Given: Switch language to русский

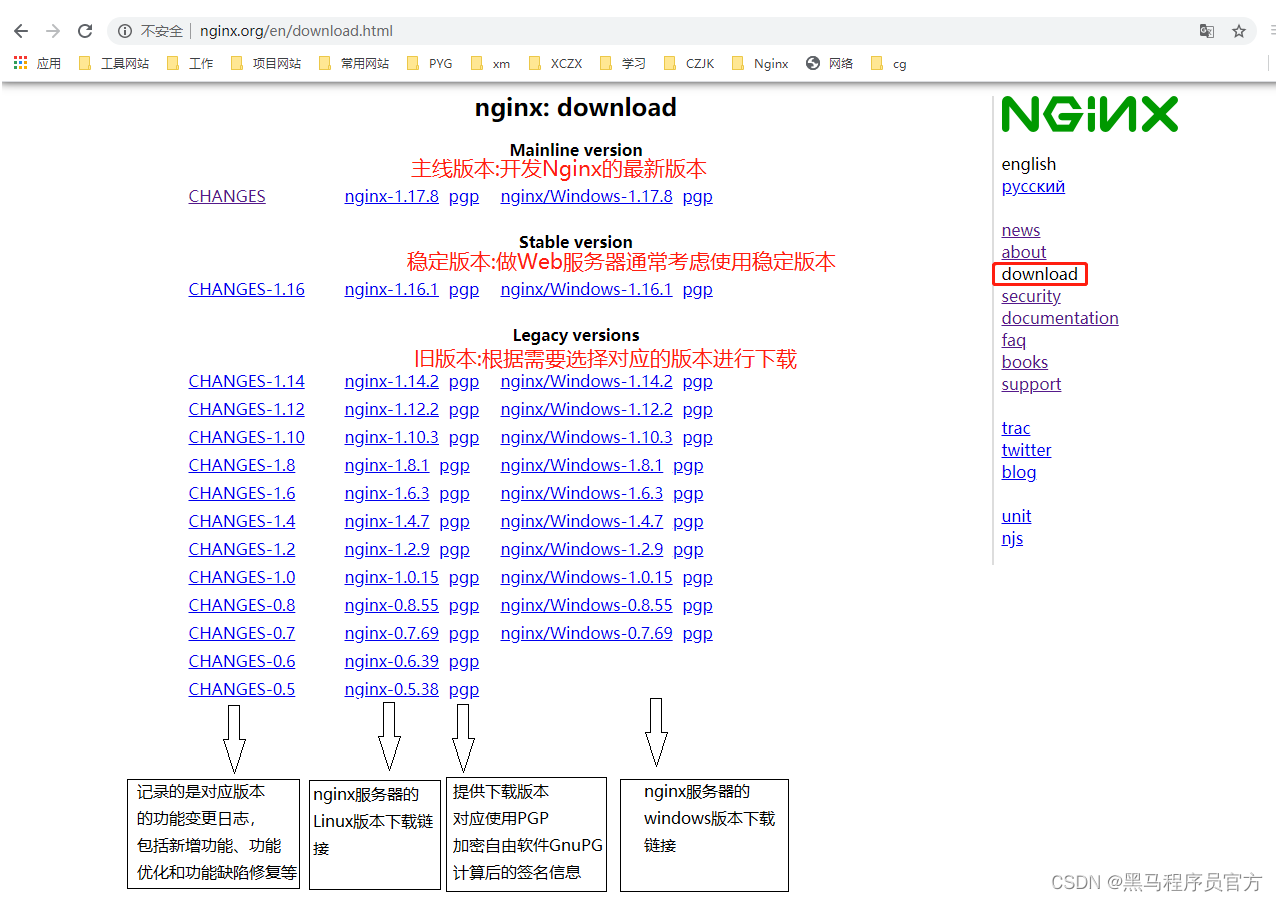Looking at the screenshot, I should coord(1033,186).
